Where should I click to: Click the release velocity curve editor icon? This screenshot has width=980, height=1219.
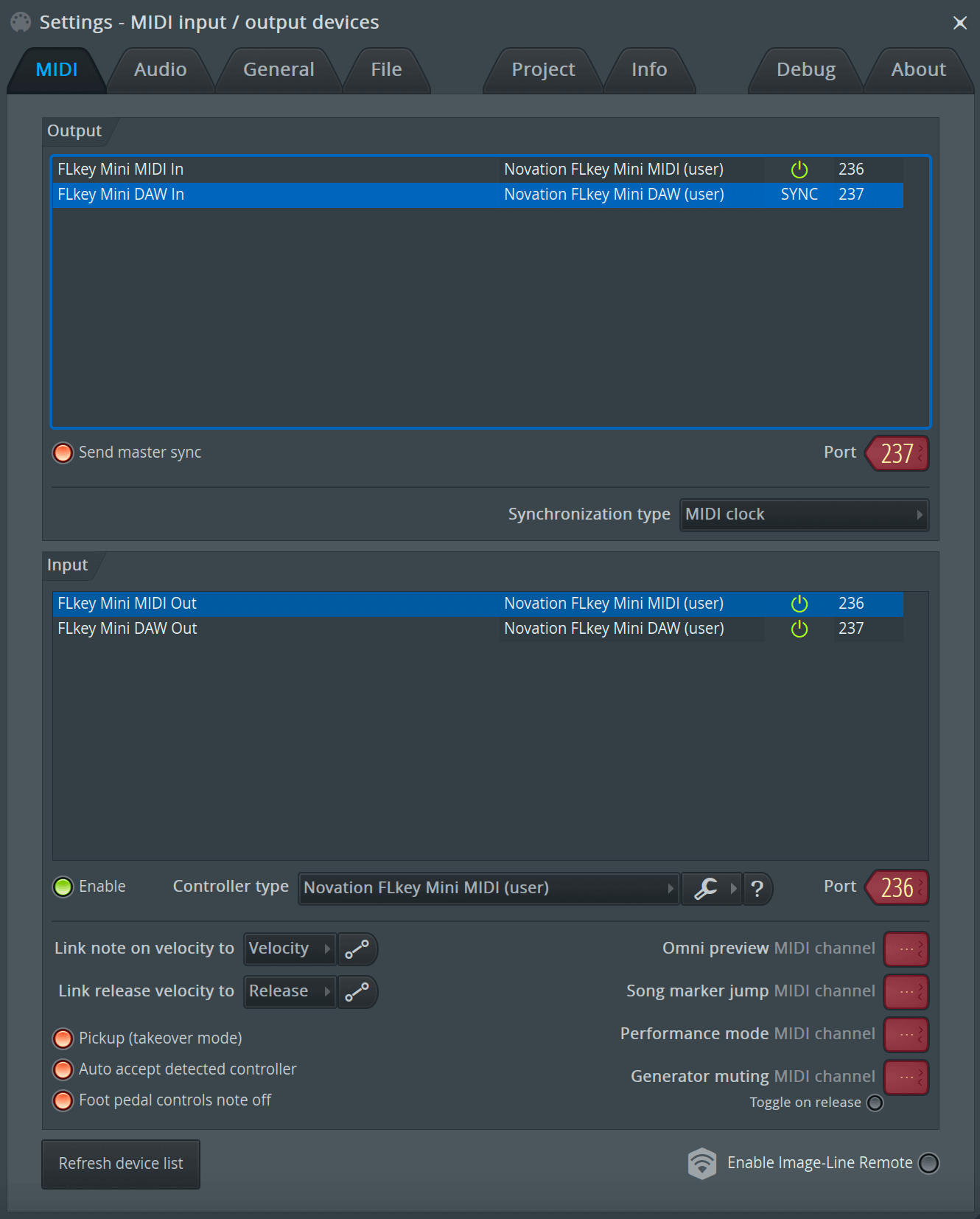tap(357, 992)
